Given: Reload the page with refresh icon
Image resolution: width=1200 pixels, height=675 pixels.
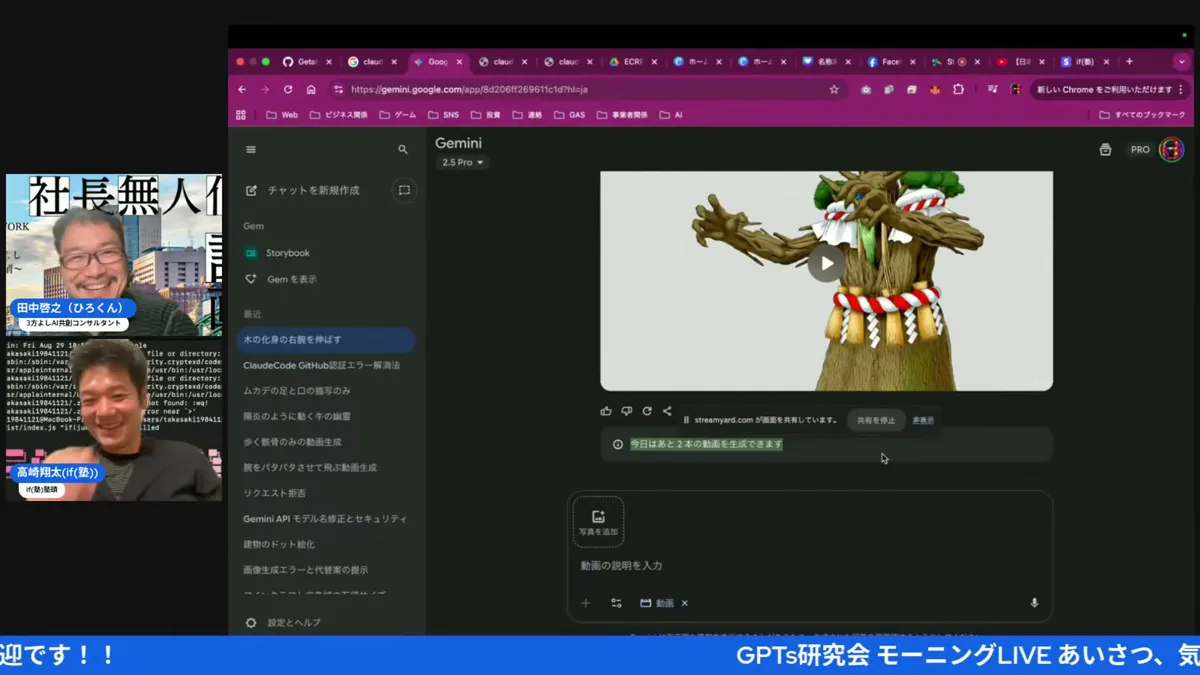Looking at the screenshot, I should pos(288,89).
